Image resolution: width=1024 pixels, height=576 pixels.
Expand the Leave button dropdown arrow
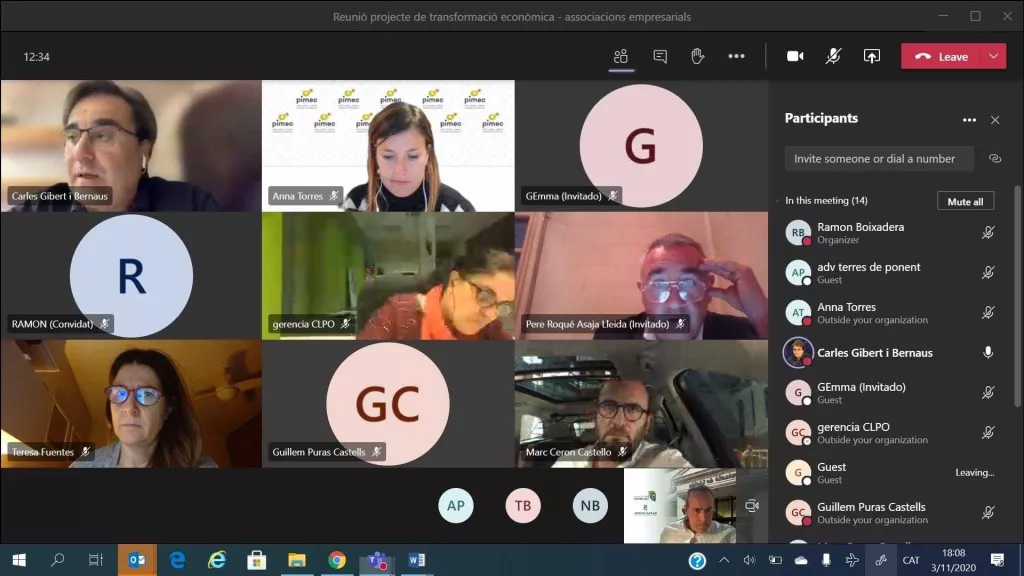pos(993,56)
